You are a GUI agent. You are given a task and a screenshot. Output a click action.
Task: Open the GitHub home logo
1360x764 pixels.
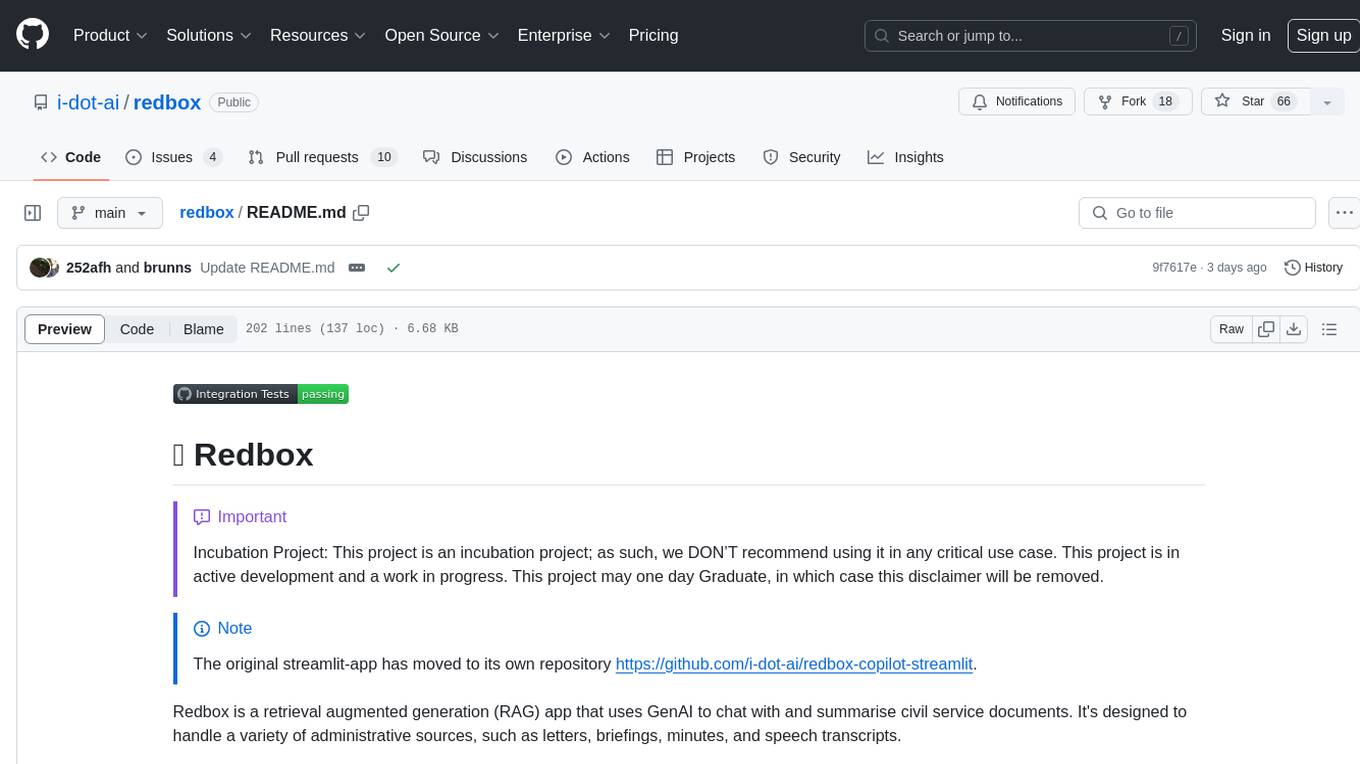coord(32,35)
